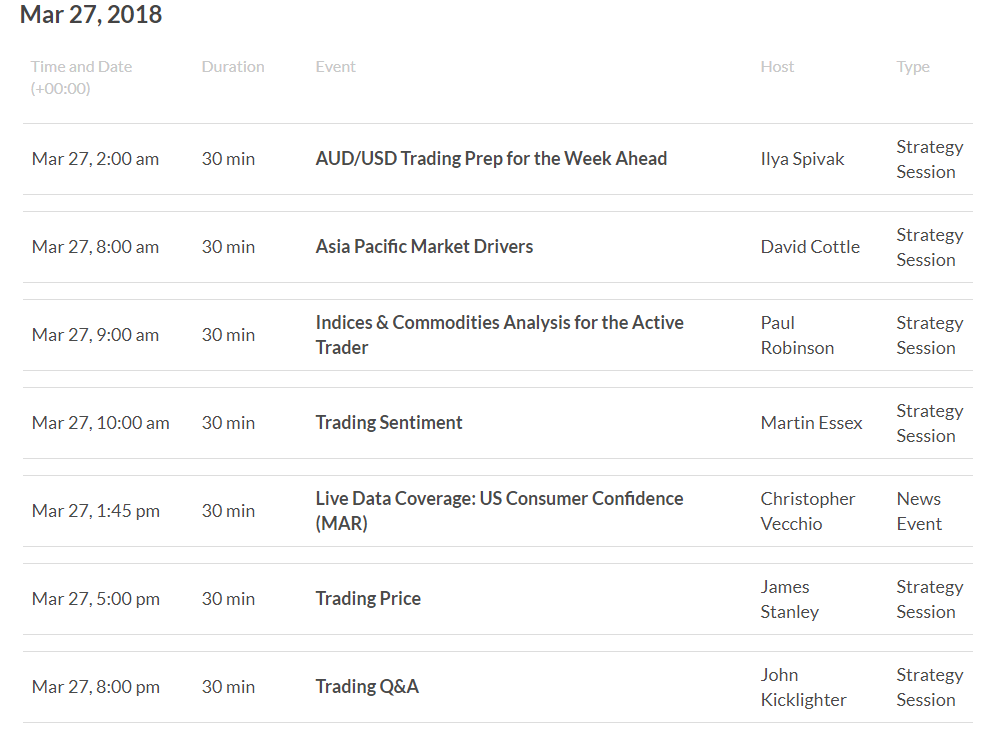986x738 pixels.
Task: Click host name James Stanley
Action: click(x=790, y=599)
